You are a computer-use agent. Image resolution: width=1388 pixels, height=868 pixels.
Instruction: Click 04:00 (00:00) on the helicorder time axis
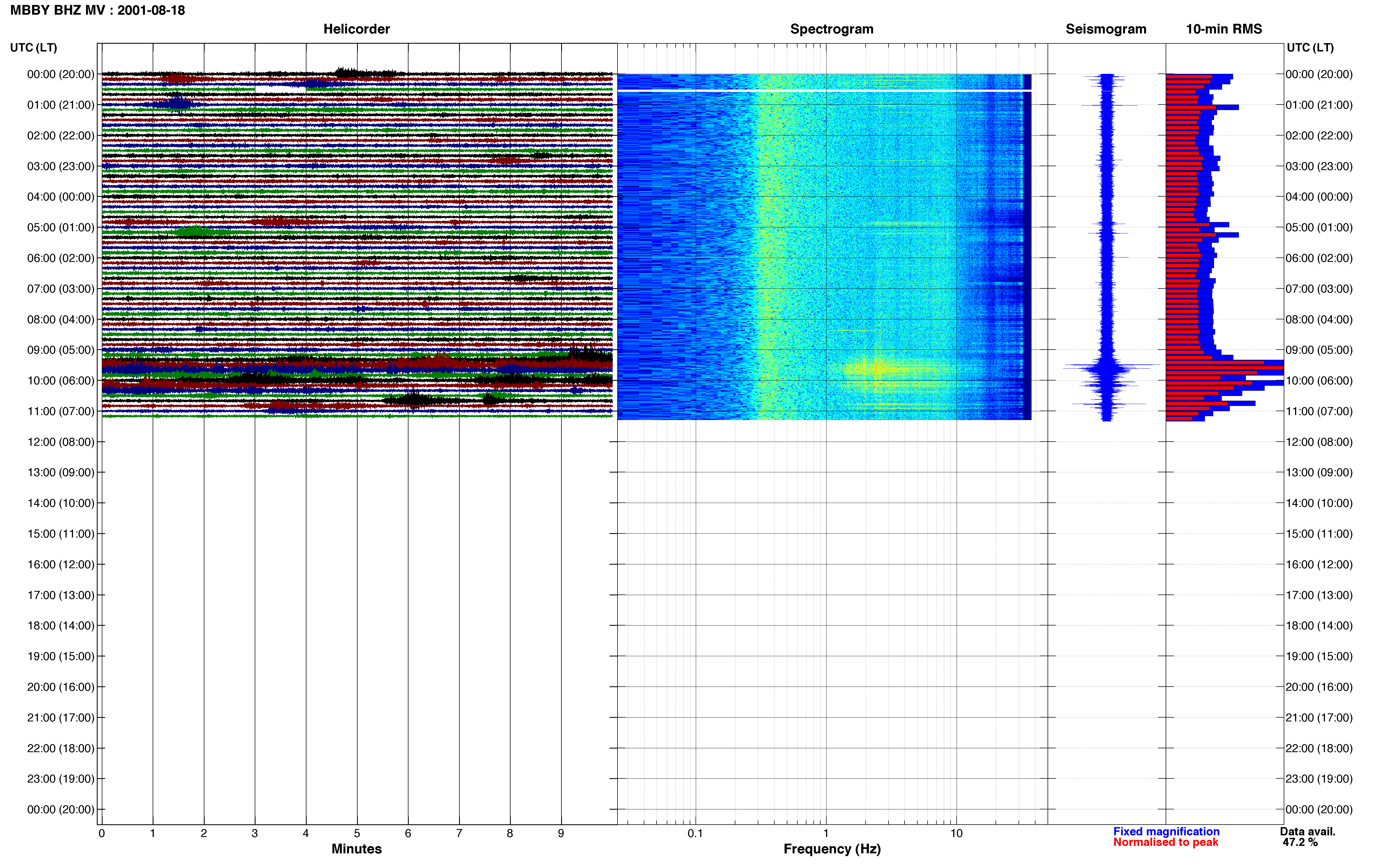tap(61, 197)
